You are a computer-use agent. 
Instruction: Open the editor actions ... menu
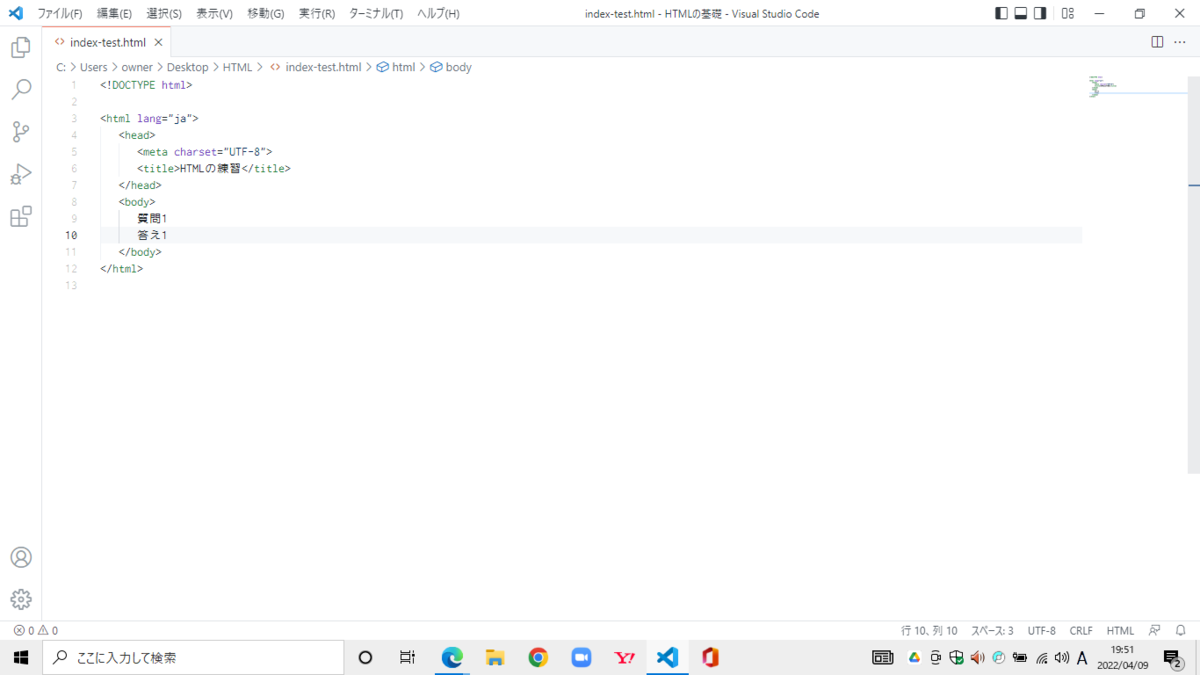point(1180,42)
